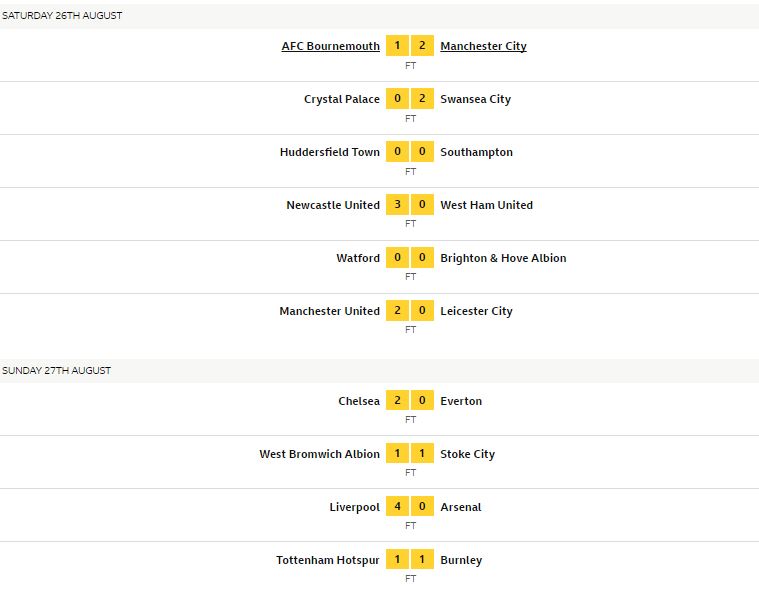Viewport: 759px width, 589px height.
Task: Open the West Bromwich Albion match entry
Action: pyautogui.click(x=380, y=462)
